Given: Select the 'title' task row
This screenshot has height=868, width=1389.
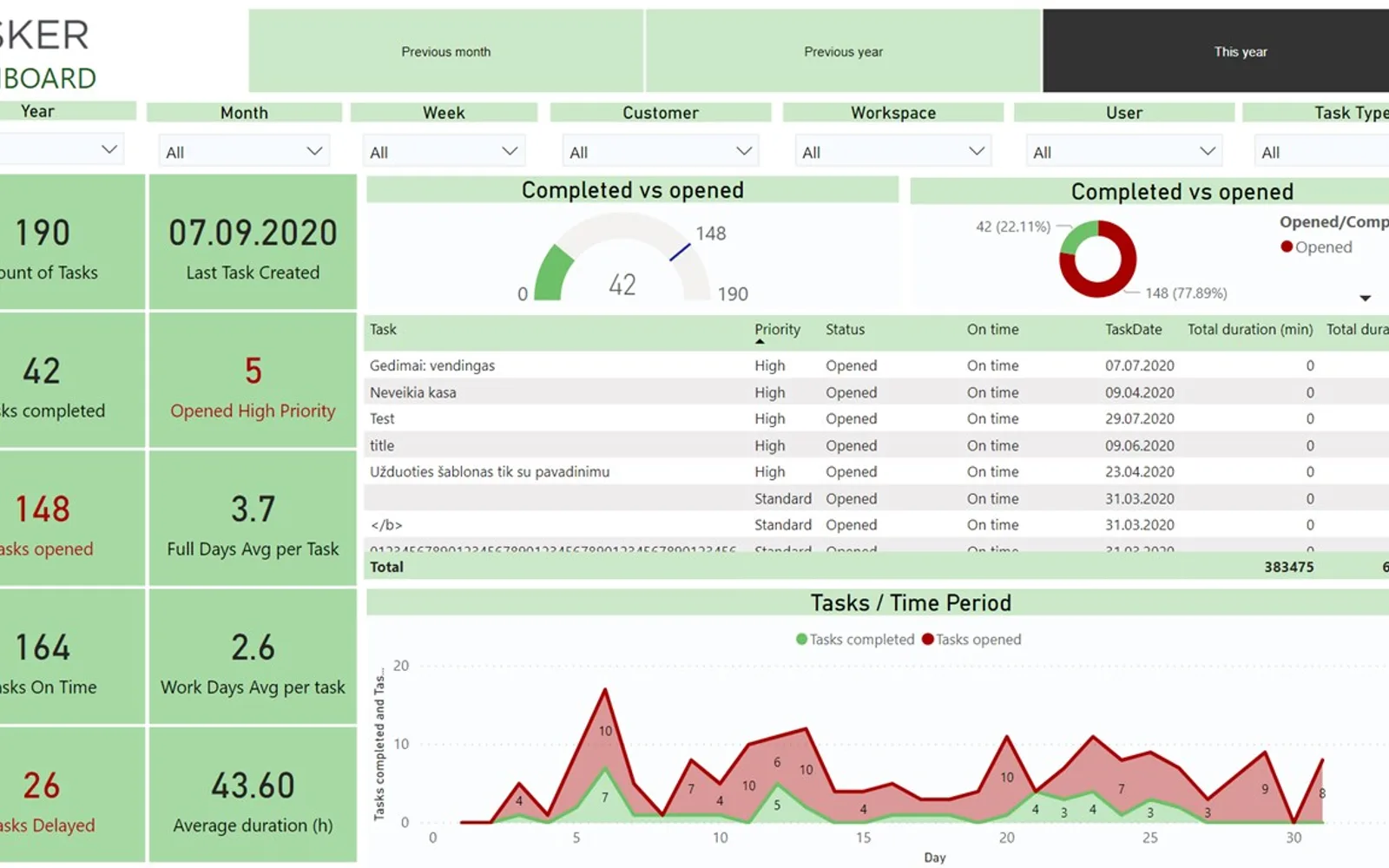Looking at the screenshot, I should [877, 445].
